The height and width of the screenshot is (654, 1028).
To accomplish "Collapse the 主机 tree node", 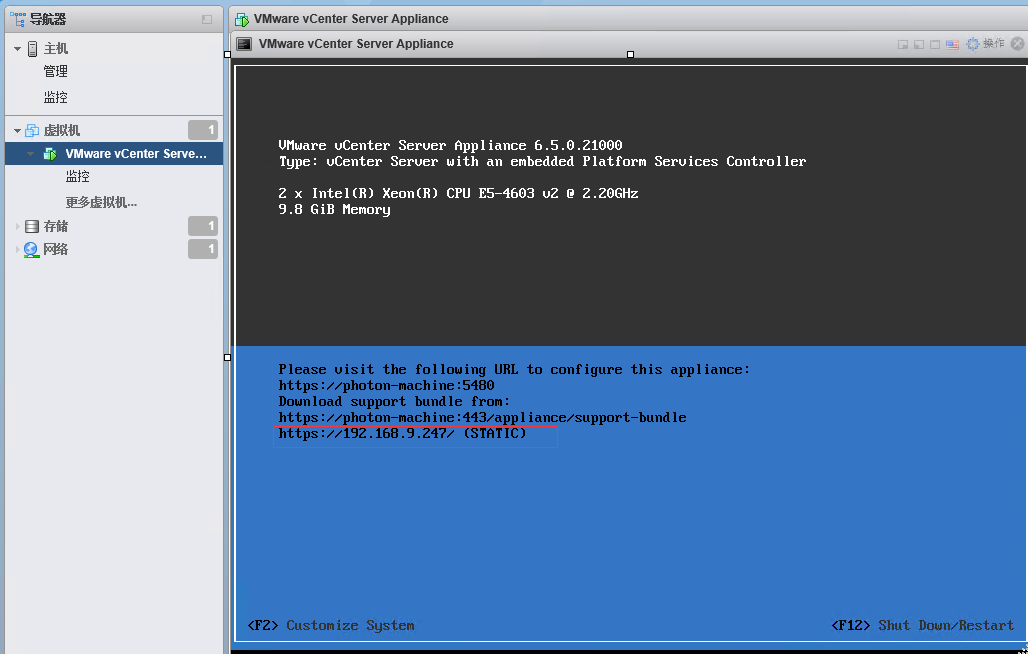I will [18, 49].
